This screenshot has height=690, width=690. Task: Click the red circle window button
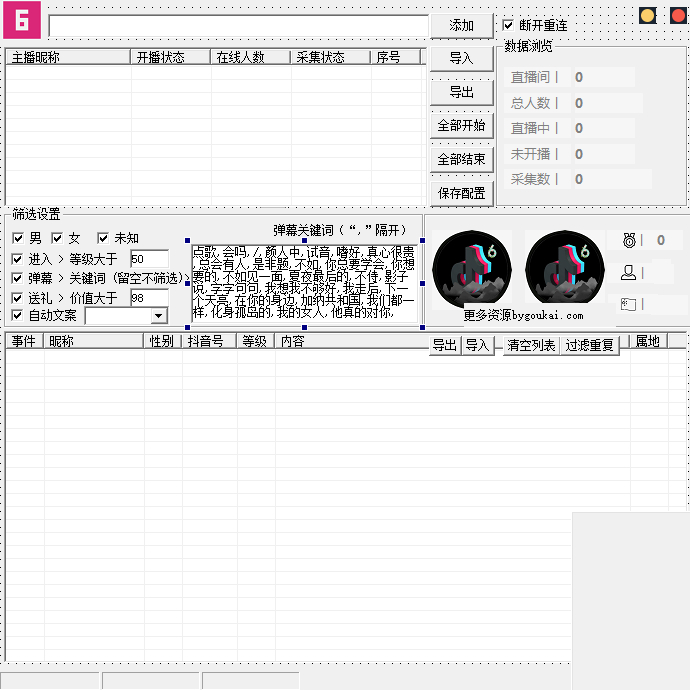(678, 16)
